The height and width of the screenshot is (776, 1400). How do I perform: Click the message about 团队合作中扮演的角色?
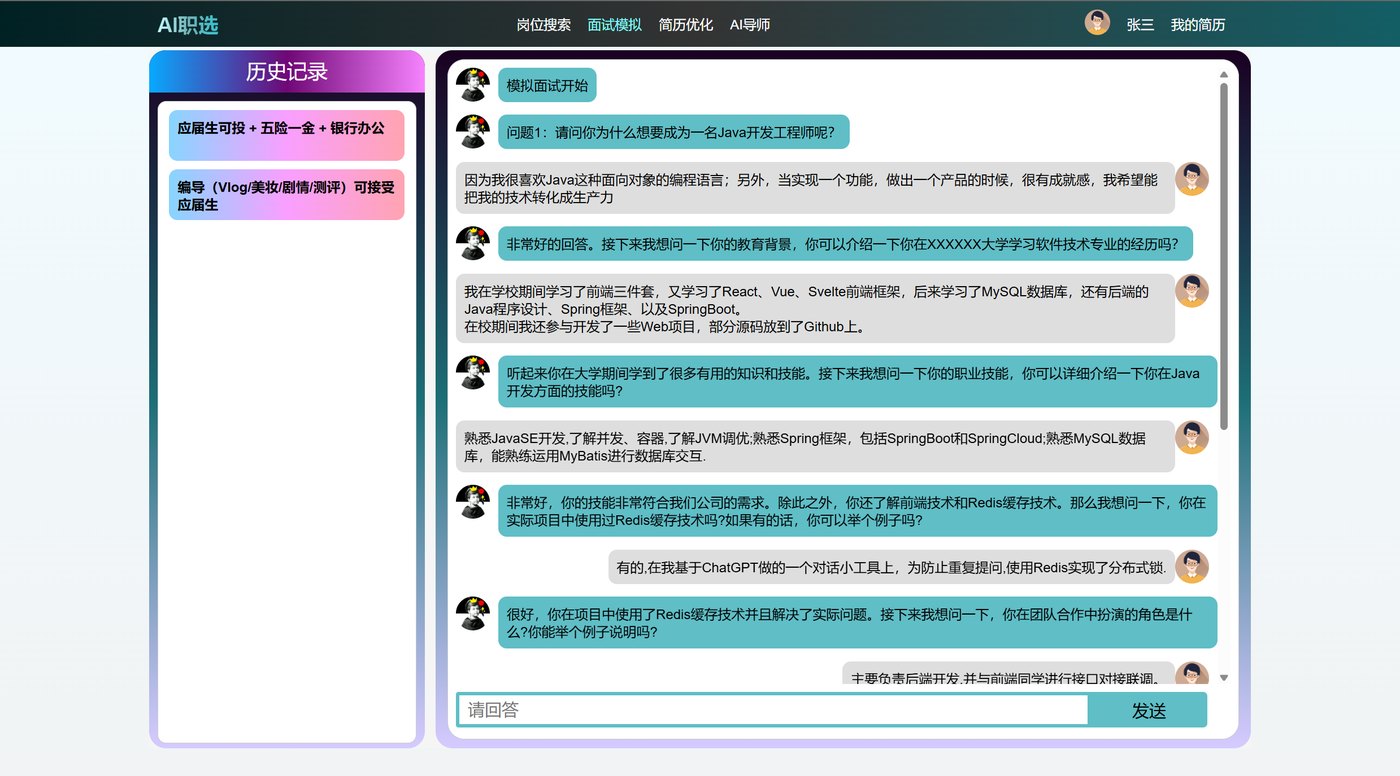[x=858, y=623]
